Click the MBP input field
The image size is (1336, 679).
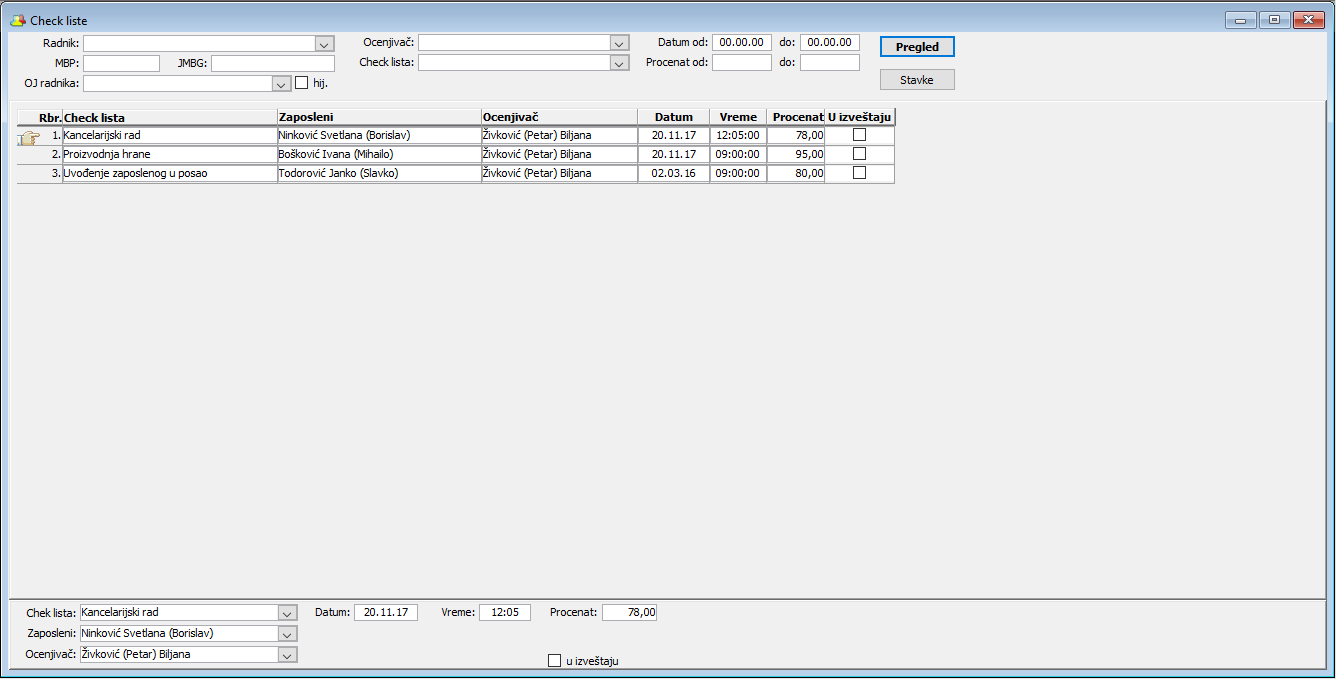point(121,63)
